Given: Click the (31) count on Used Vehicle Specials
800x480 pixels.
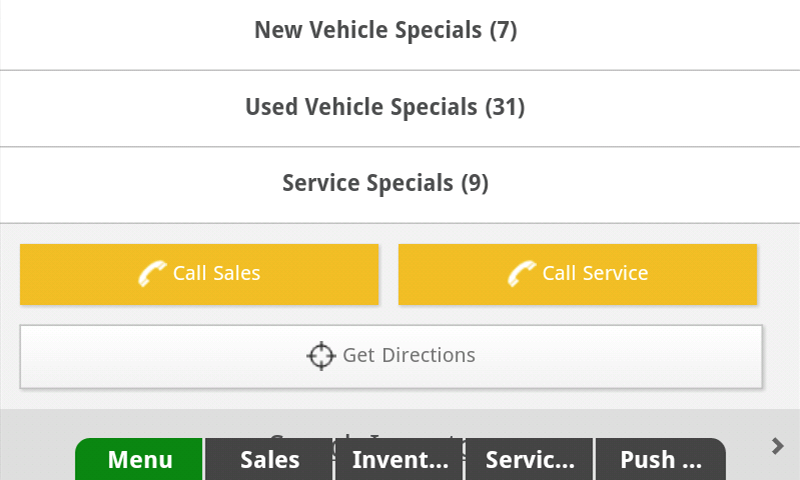Looking at the screenshot, I should [x=505, y=107].
